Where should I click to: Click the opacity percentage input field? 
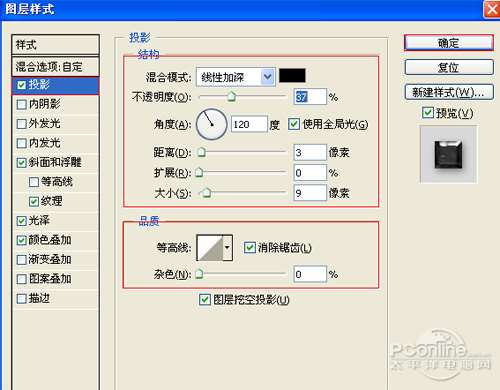[x=310, y=97]
